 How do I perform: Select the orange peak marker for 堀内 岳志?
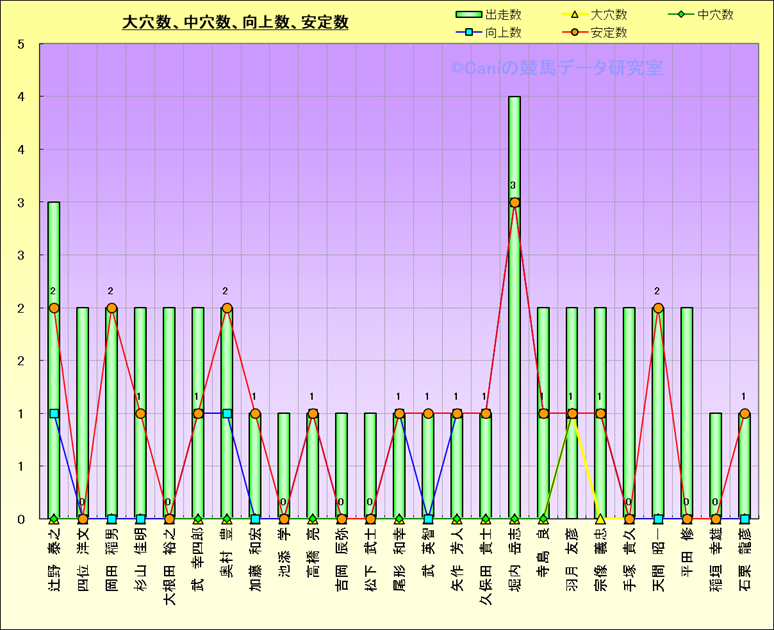pyautogui.click(x=514, y=203)
